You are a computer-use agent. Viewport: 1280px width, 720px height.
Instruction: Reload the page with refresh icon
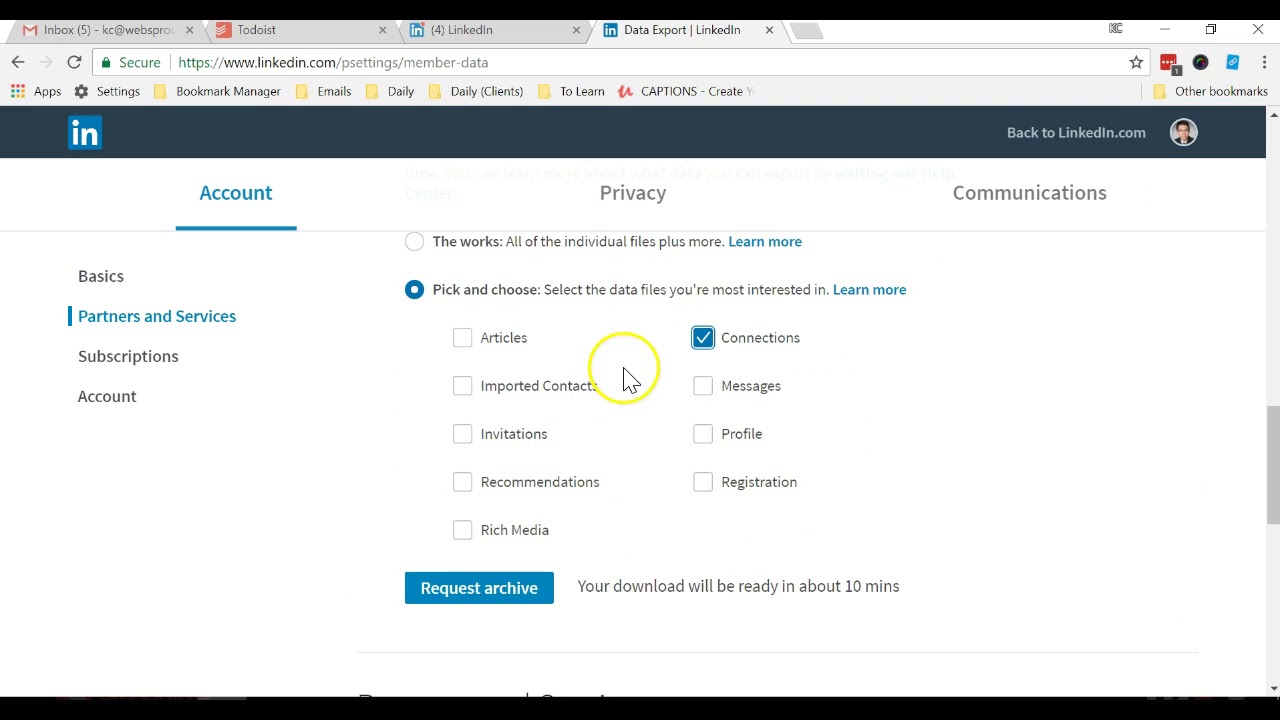74,62
